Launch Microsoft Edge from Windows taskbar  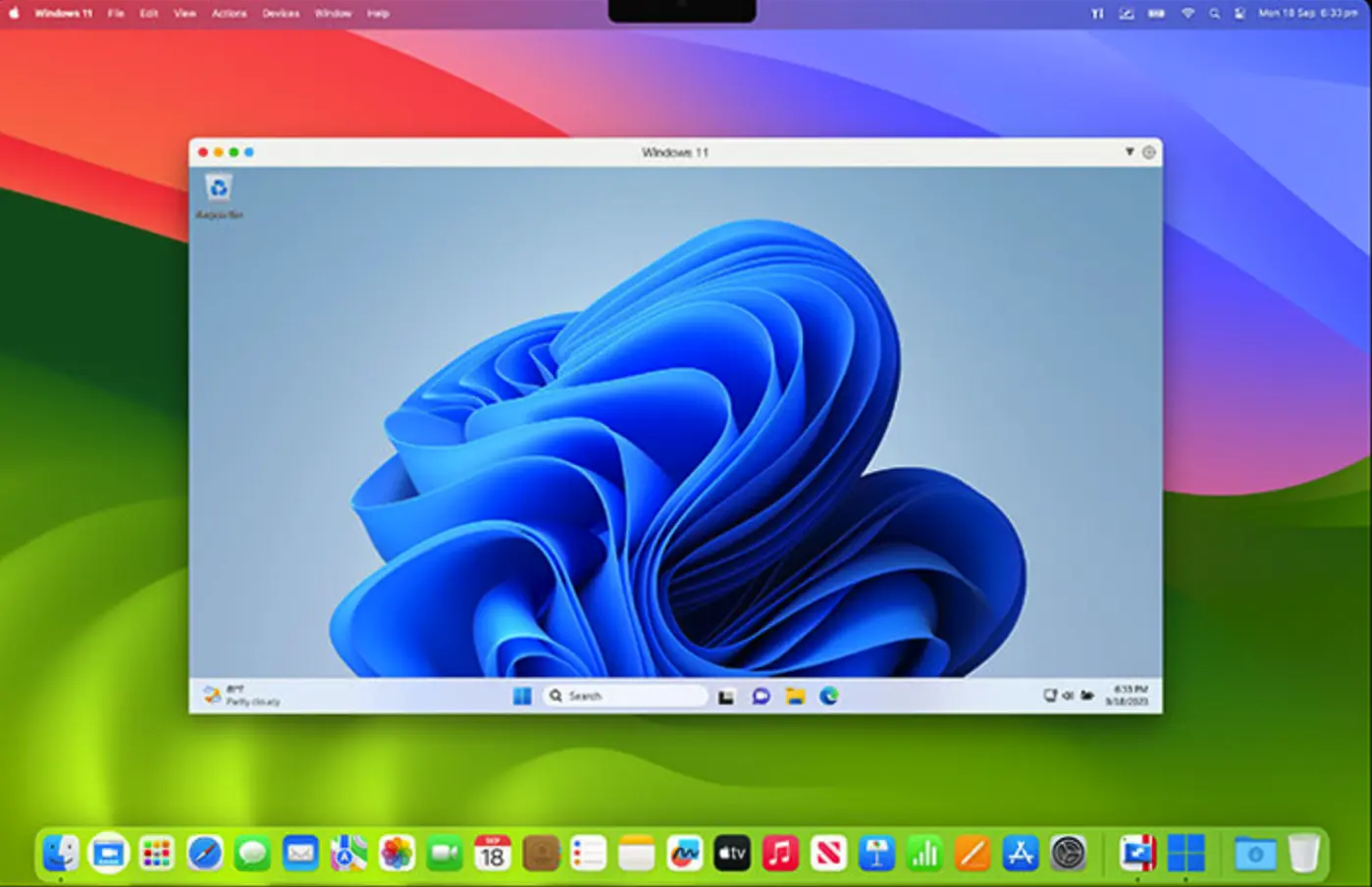[x=829, y=696]
